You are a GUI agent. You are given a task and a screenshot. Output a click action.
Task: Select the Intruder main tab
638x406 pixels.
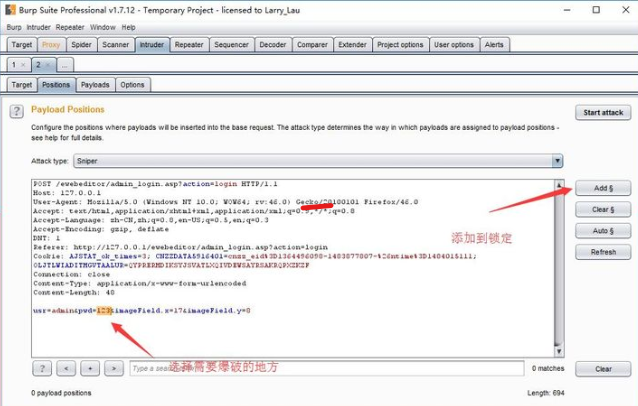(152, 45)
